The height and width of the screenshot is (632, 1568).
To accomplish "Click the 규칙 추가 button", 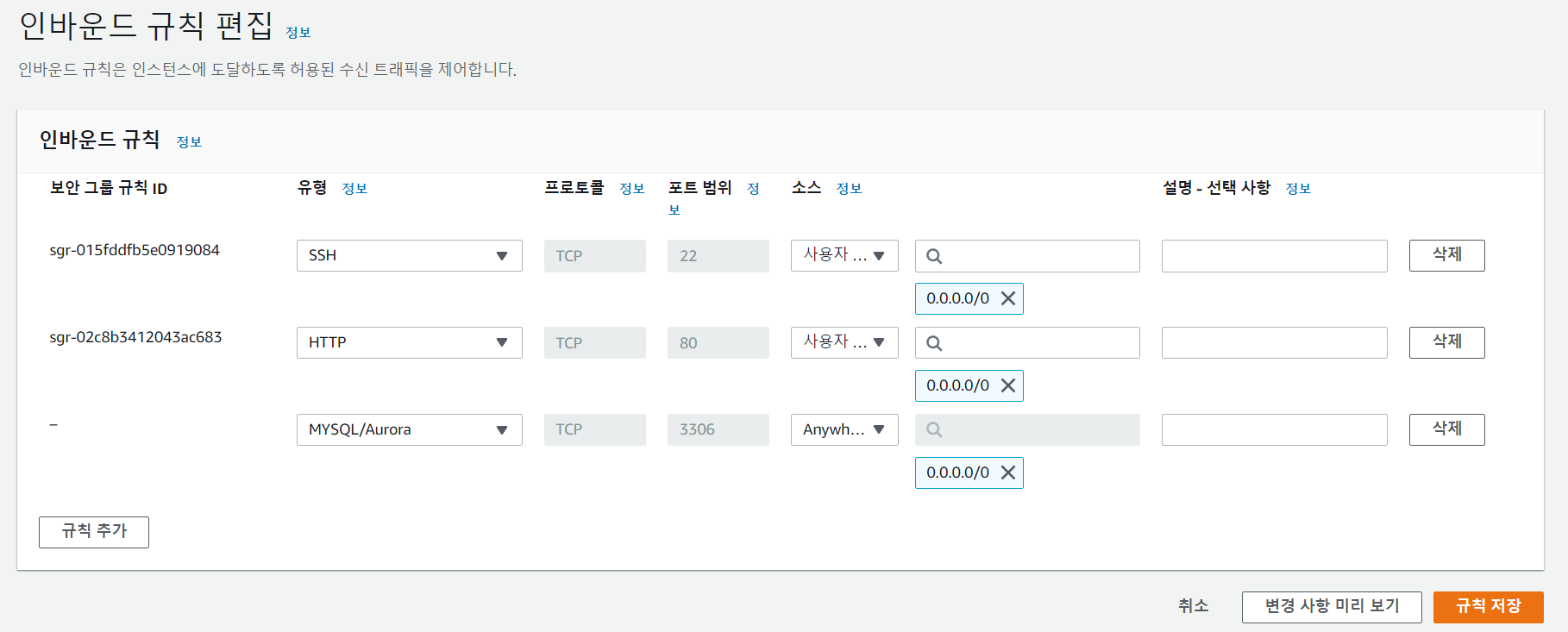I will 94,532.
